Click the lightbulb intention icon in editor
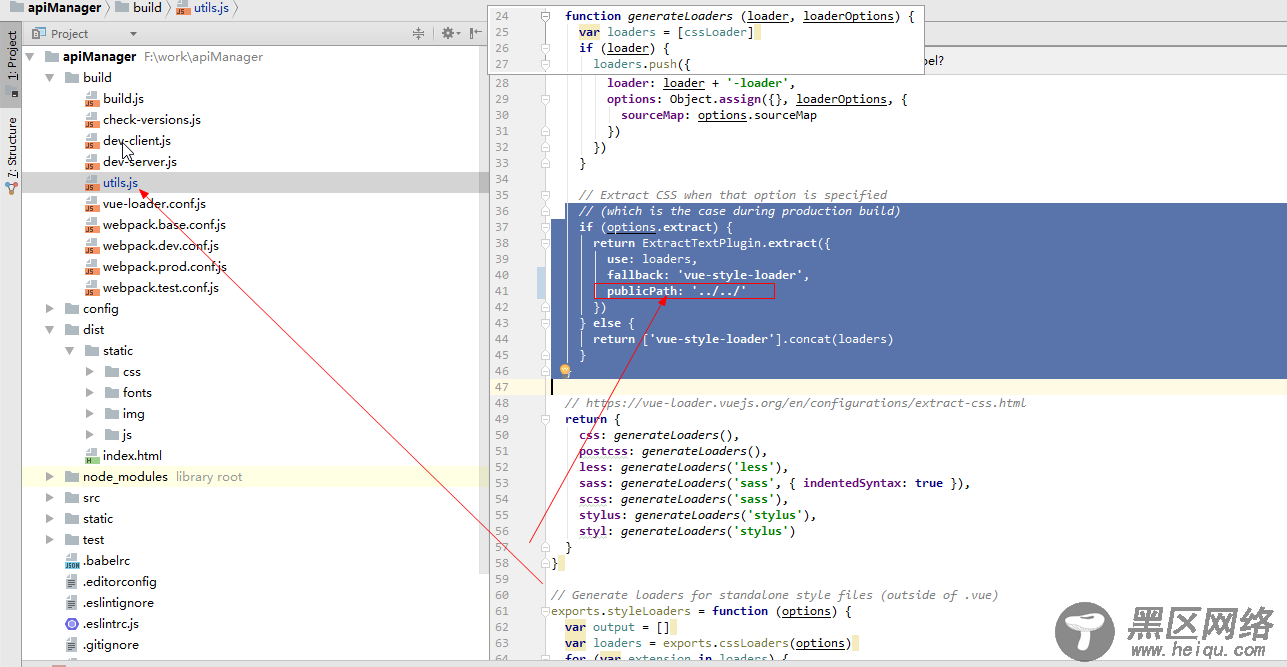Screen dimensions: 1287x667 [564, 370]
